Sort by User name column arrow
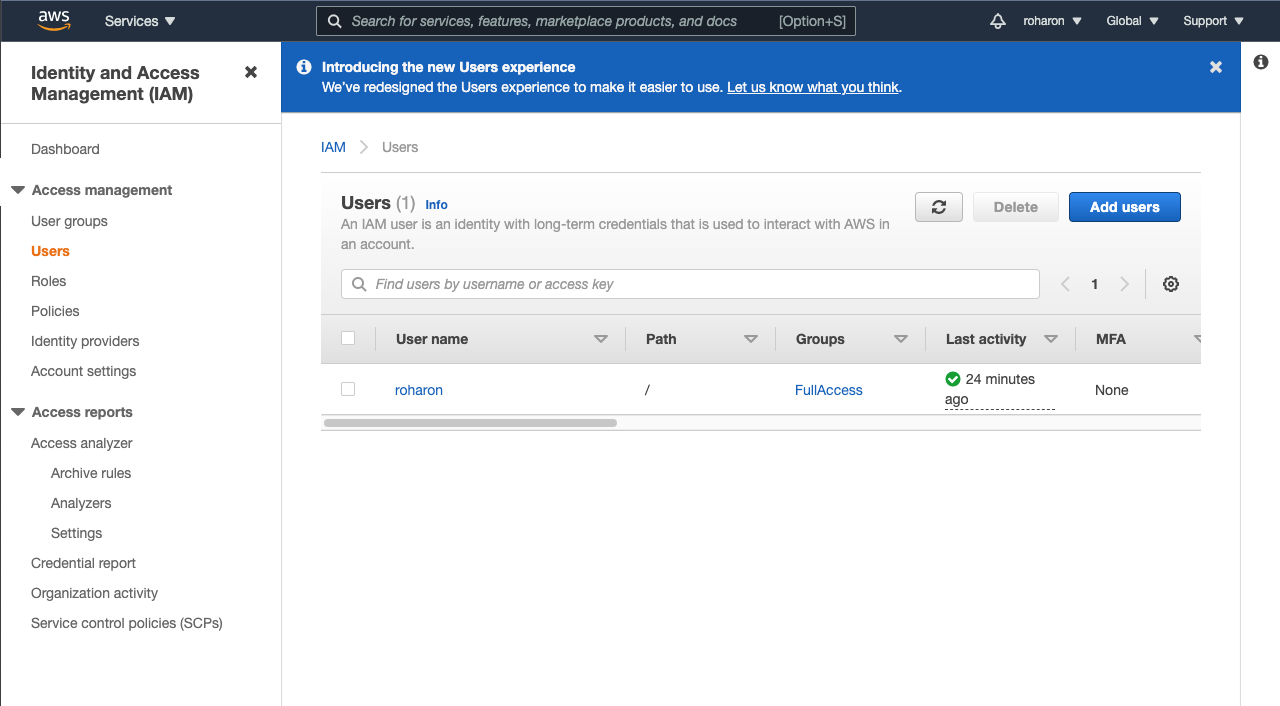The width and height of the screenshot is (1280, 706). [x=601, y=339]
